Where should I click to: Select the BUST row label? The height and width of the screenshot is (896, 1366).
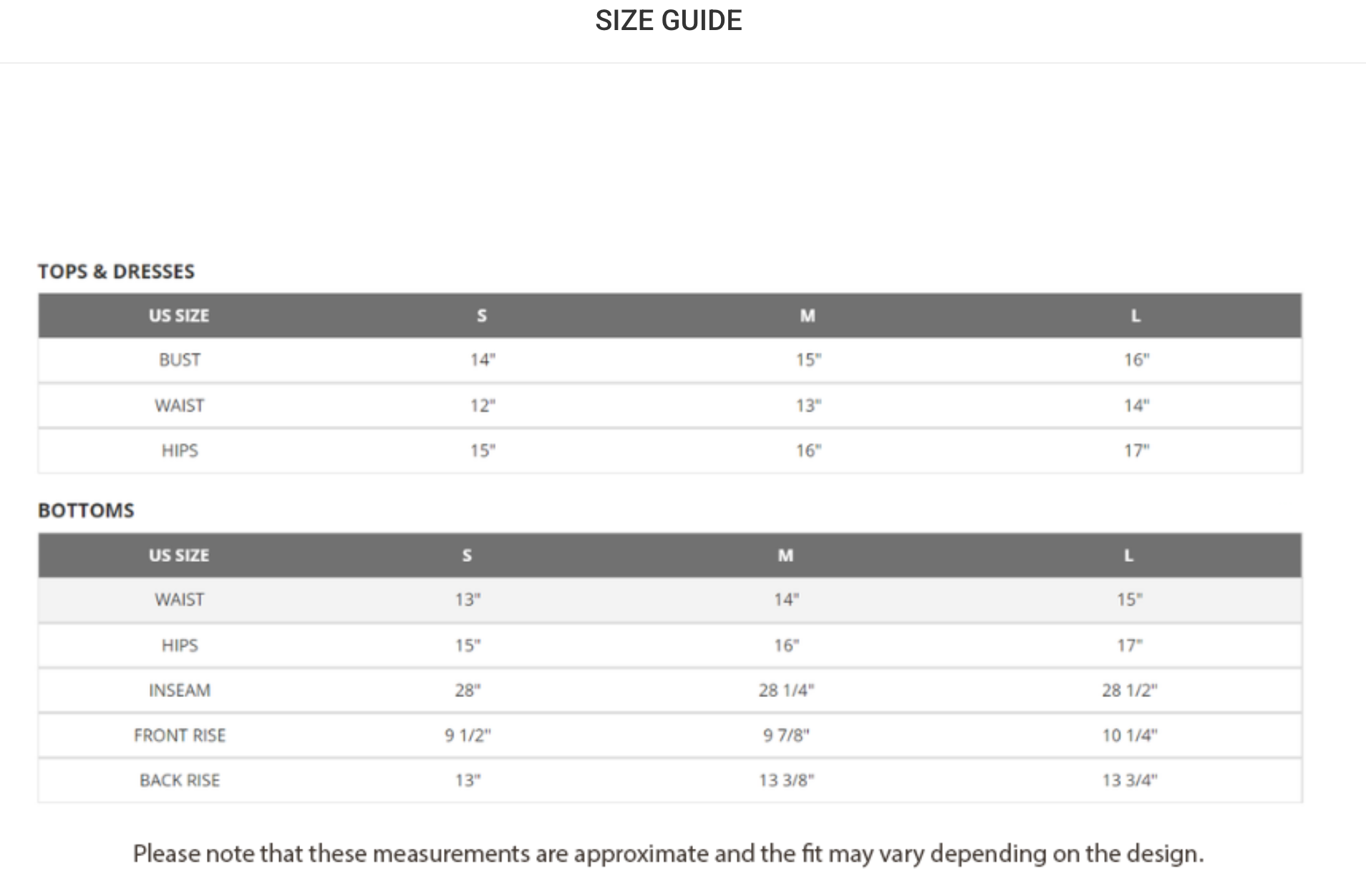[x=180, y=360]
